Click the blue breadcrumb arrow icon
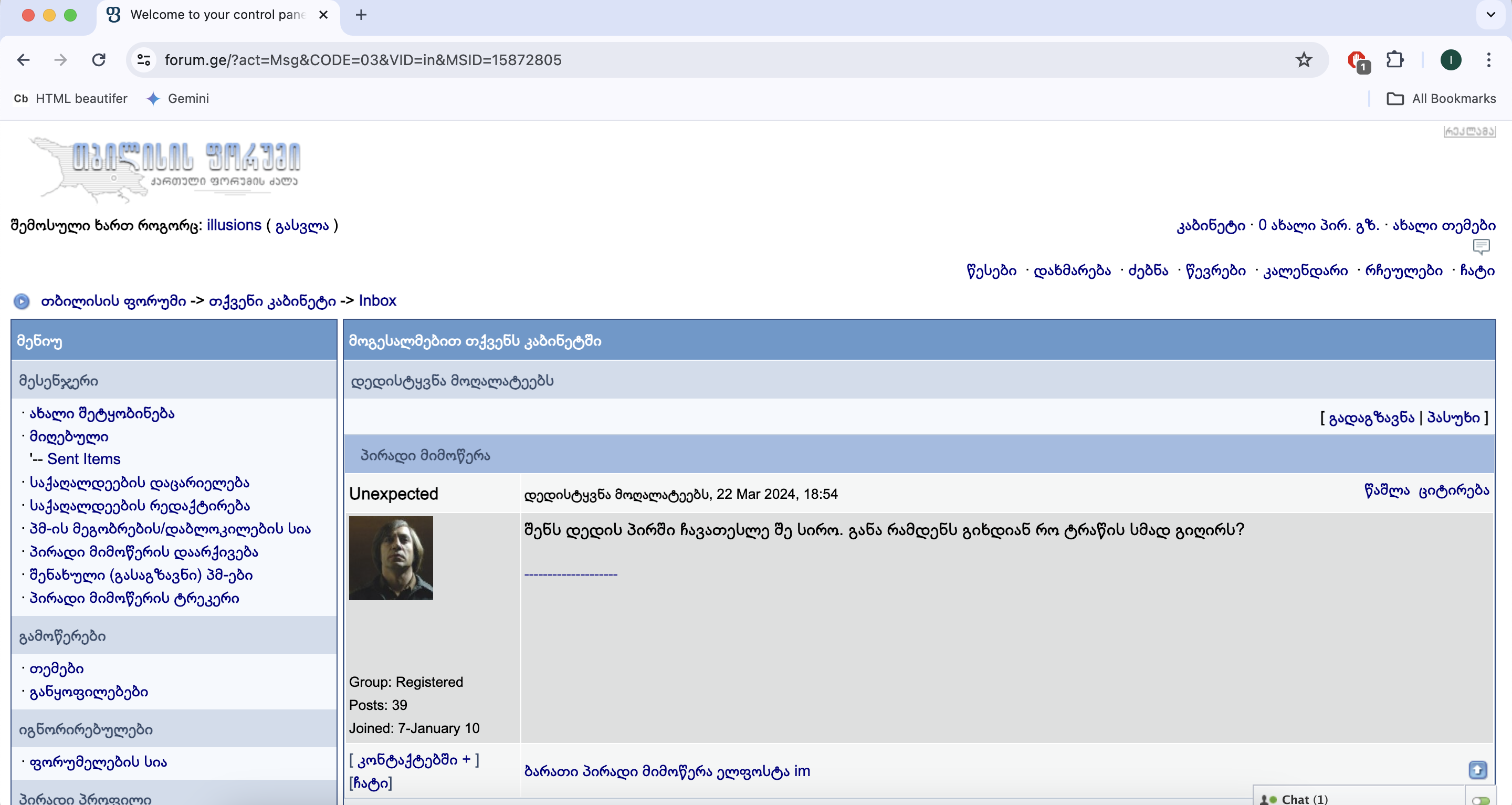Screen dimensions: 1512x805 click(22, 301)
